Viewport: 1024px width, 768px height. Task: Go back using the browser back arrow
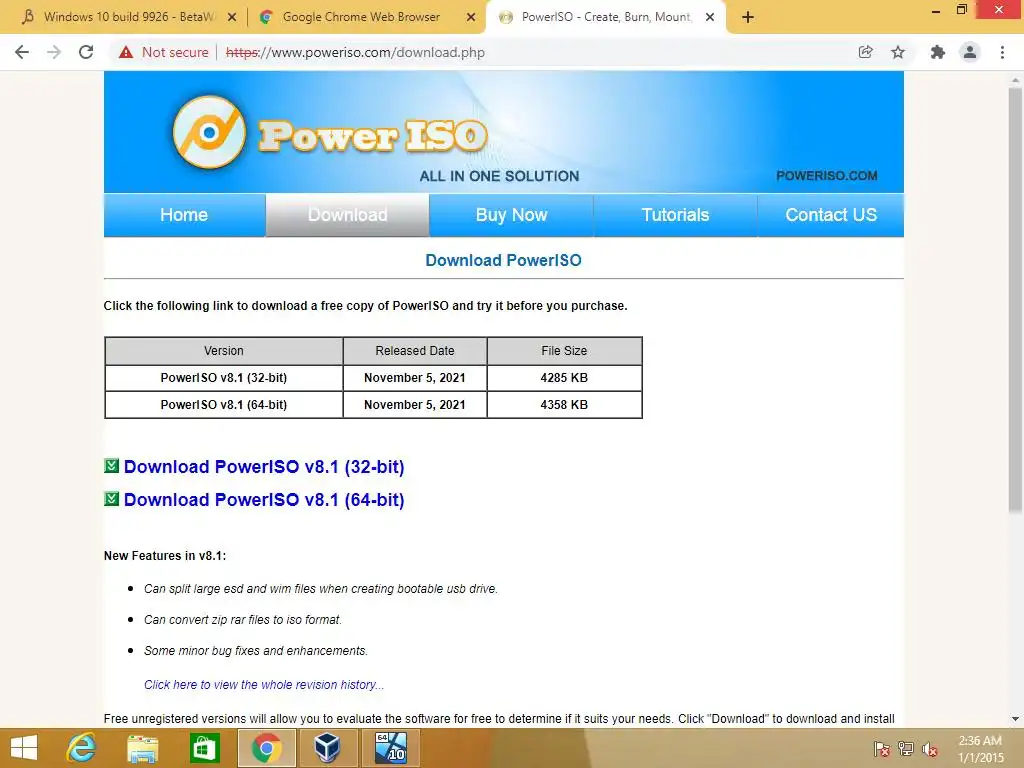(x=22, y=52)
